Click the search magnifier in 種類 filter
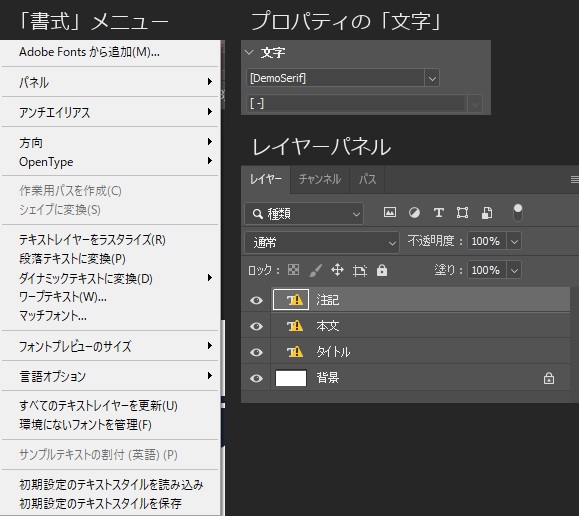The height and width of the screenshot is (516, 579). click(257, 214)
